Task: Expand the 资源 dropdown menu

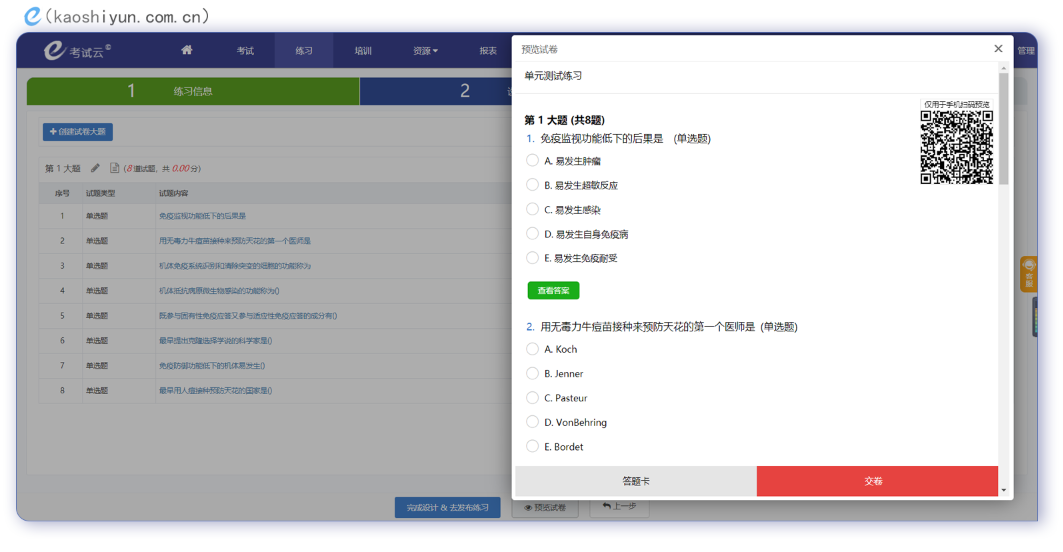Action: pyautogui.click(x=424, y=51)
